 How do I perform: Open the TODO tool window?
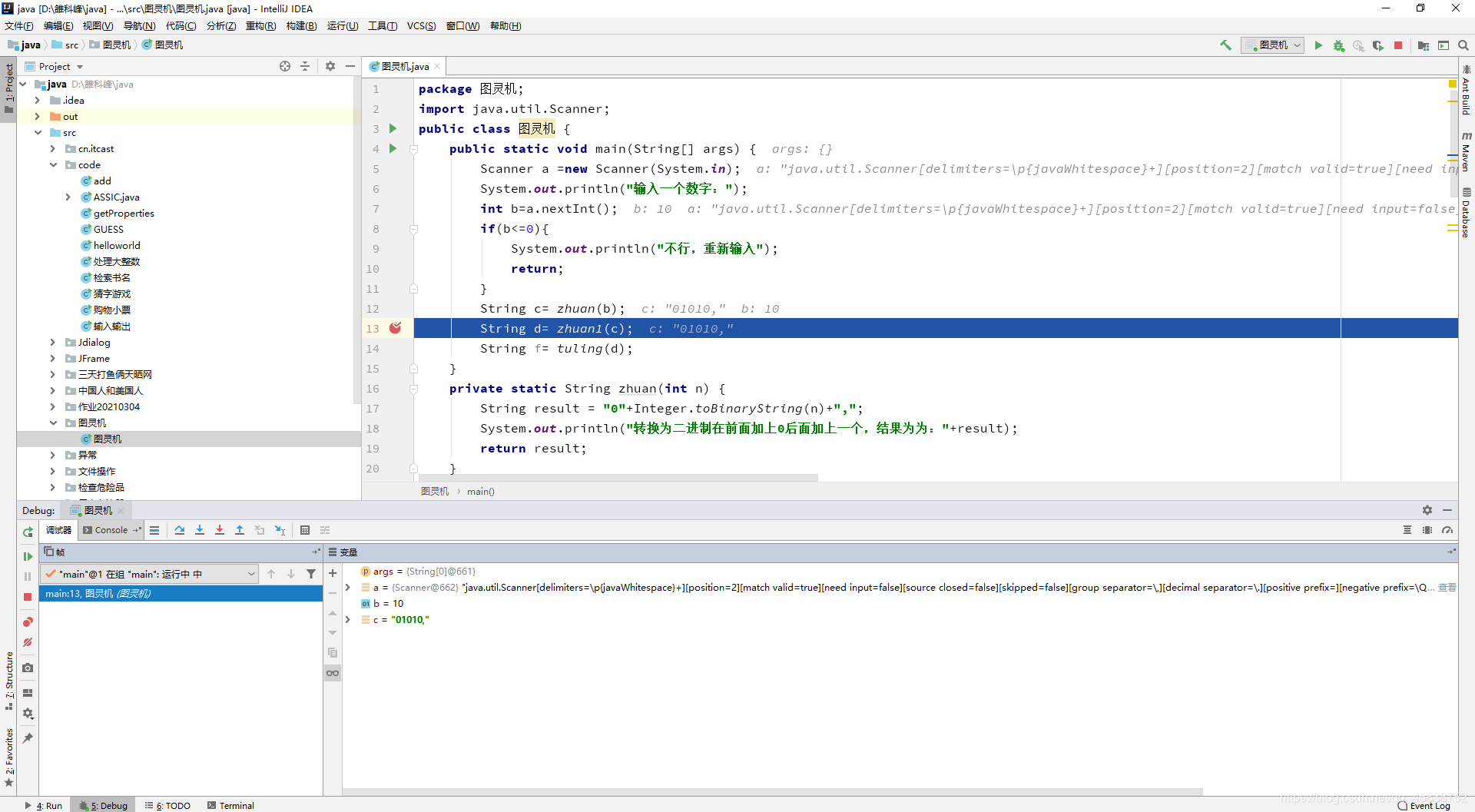pos(167,805)
